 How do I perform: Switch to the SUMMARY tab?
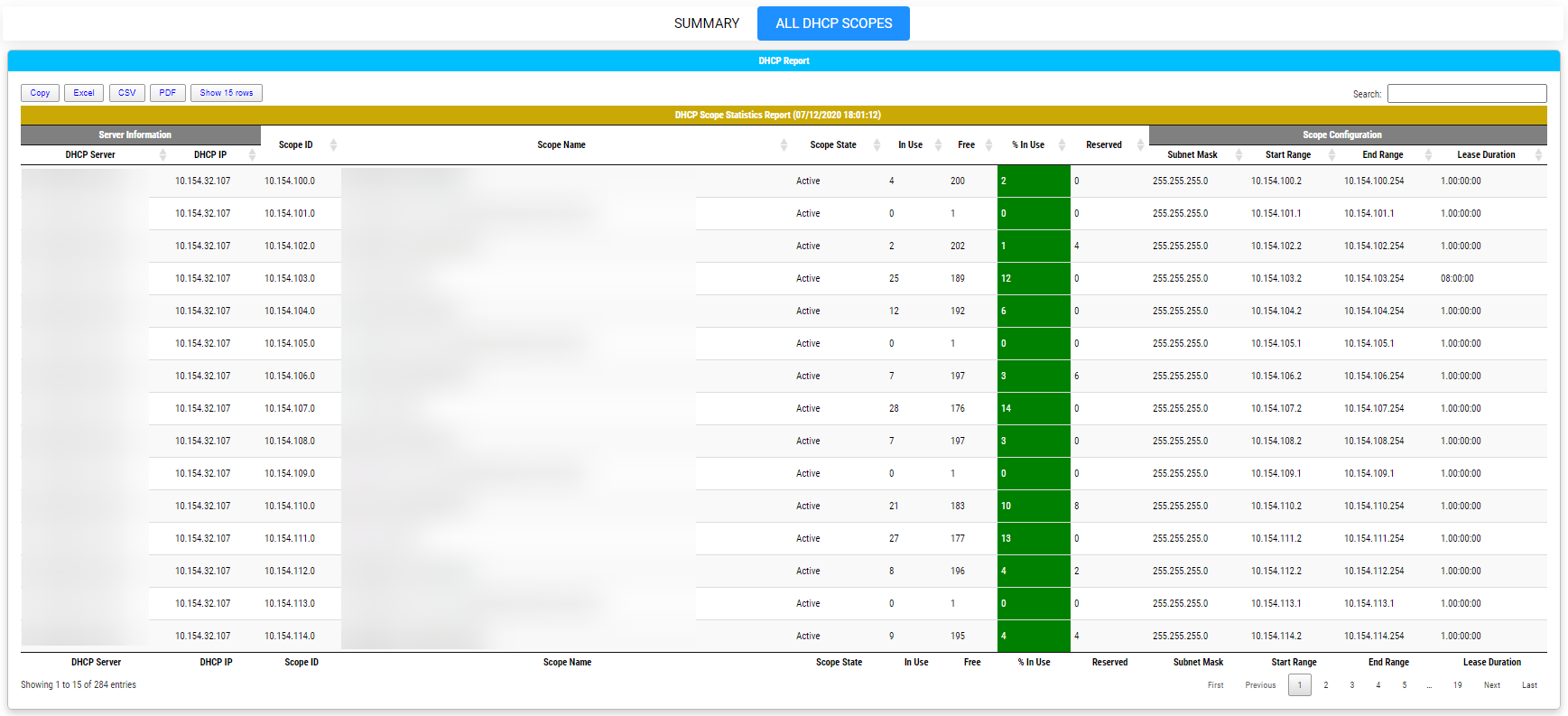coord(706,23)
